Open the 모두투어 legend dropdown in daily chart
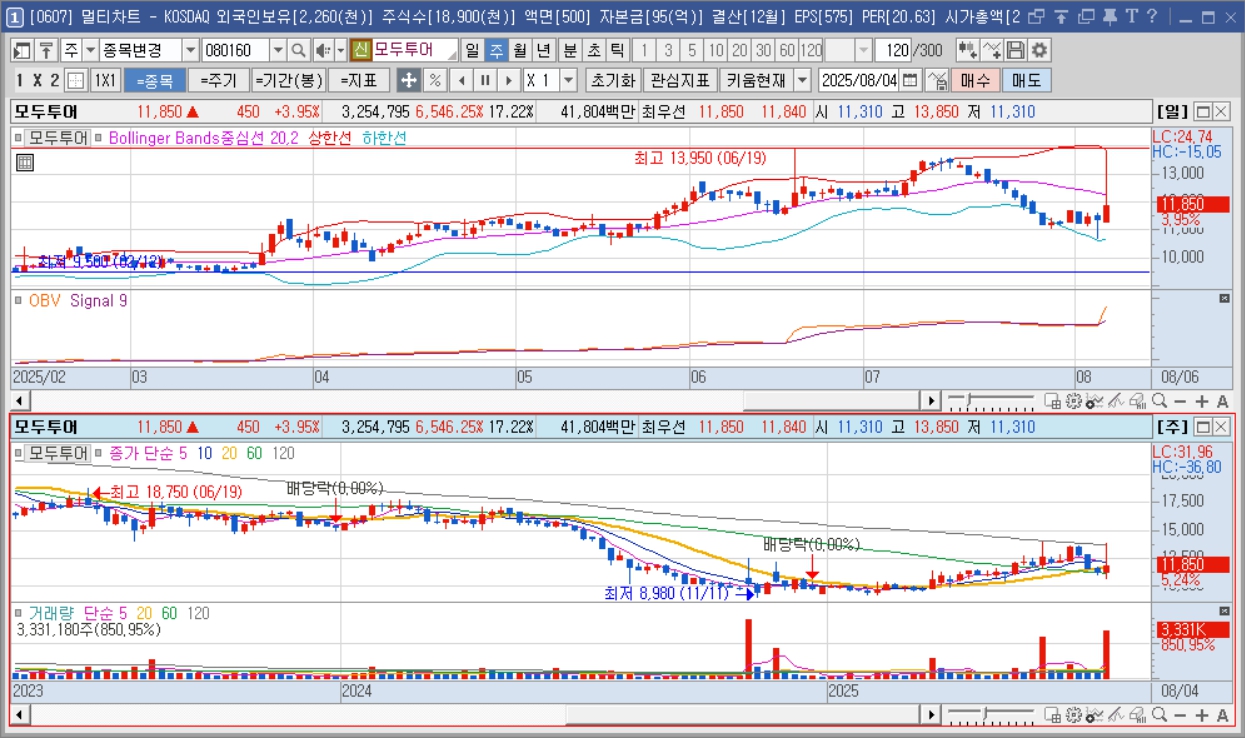This screenshot has width=1245, height=738. [x=56, y=138]
